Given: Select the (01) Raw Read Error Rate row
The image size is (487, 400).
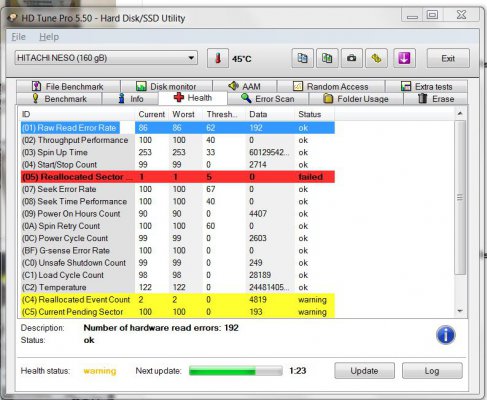Looking at the screenshot, I should point(178,128).
